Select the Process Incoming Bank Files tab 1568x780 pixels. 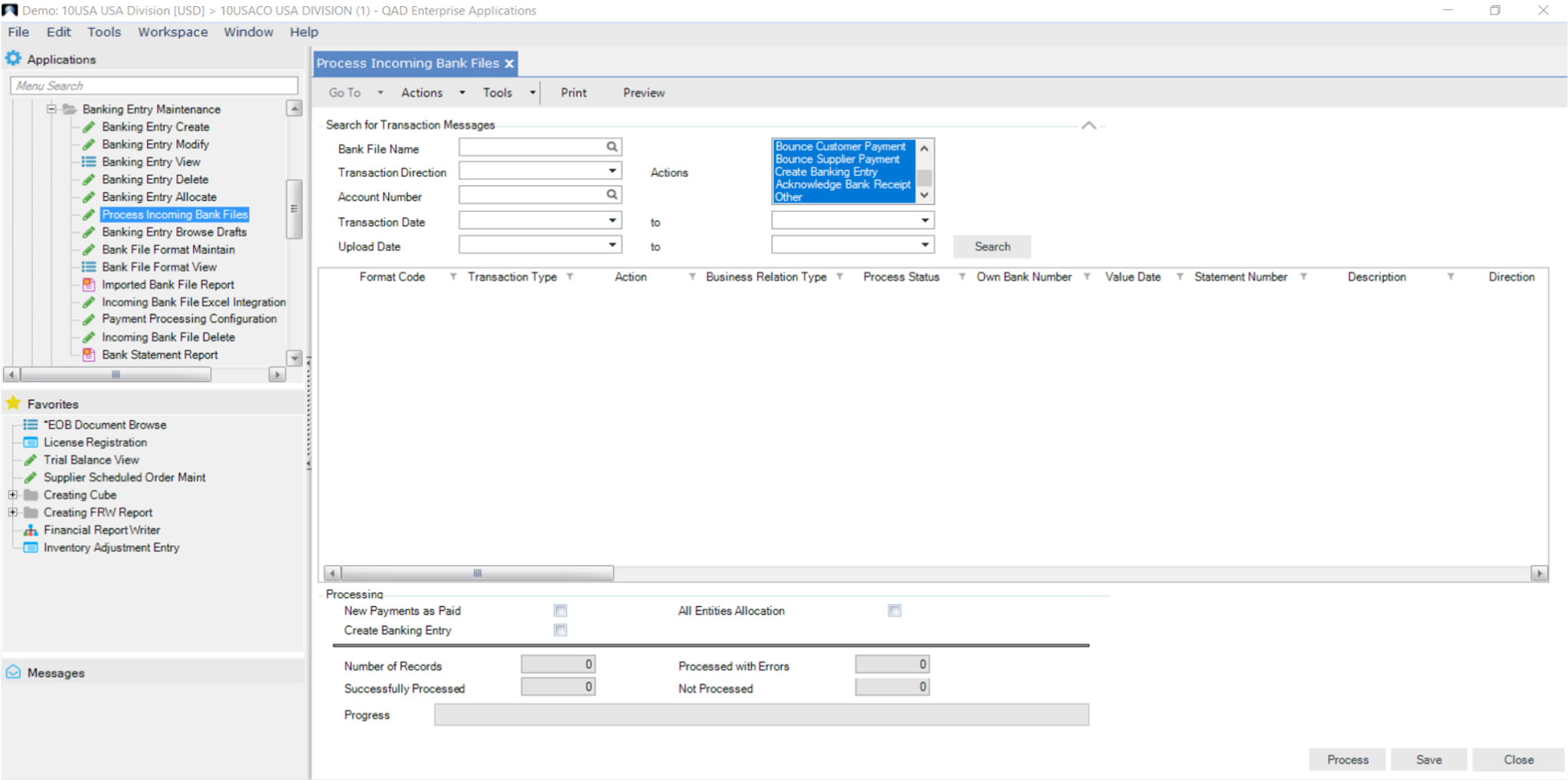tap(408, 63)
